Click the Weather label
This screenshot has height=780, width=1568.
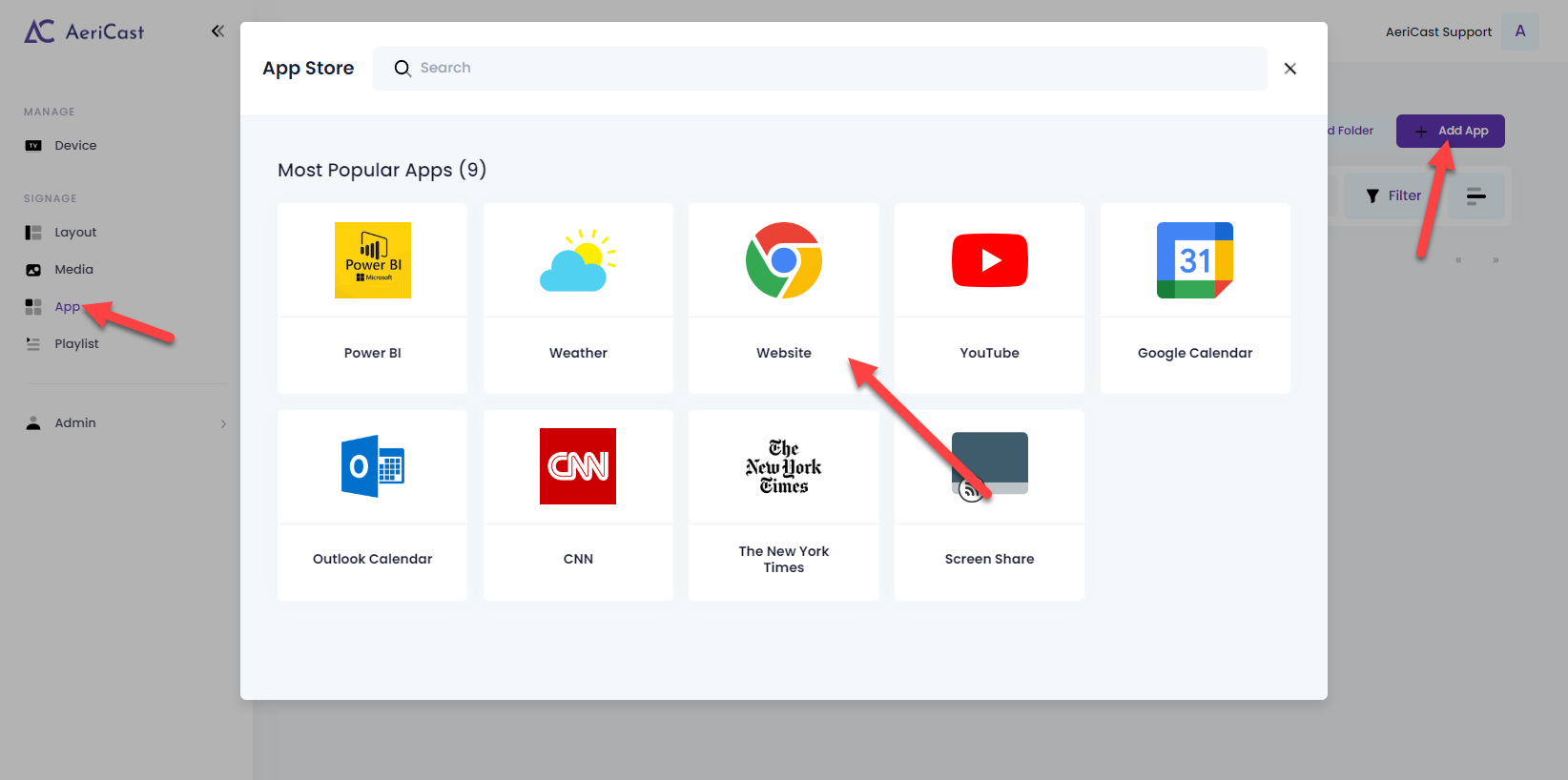[578, 353]
